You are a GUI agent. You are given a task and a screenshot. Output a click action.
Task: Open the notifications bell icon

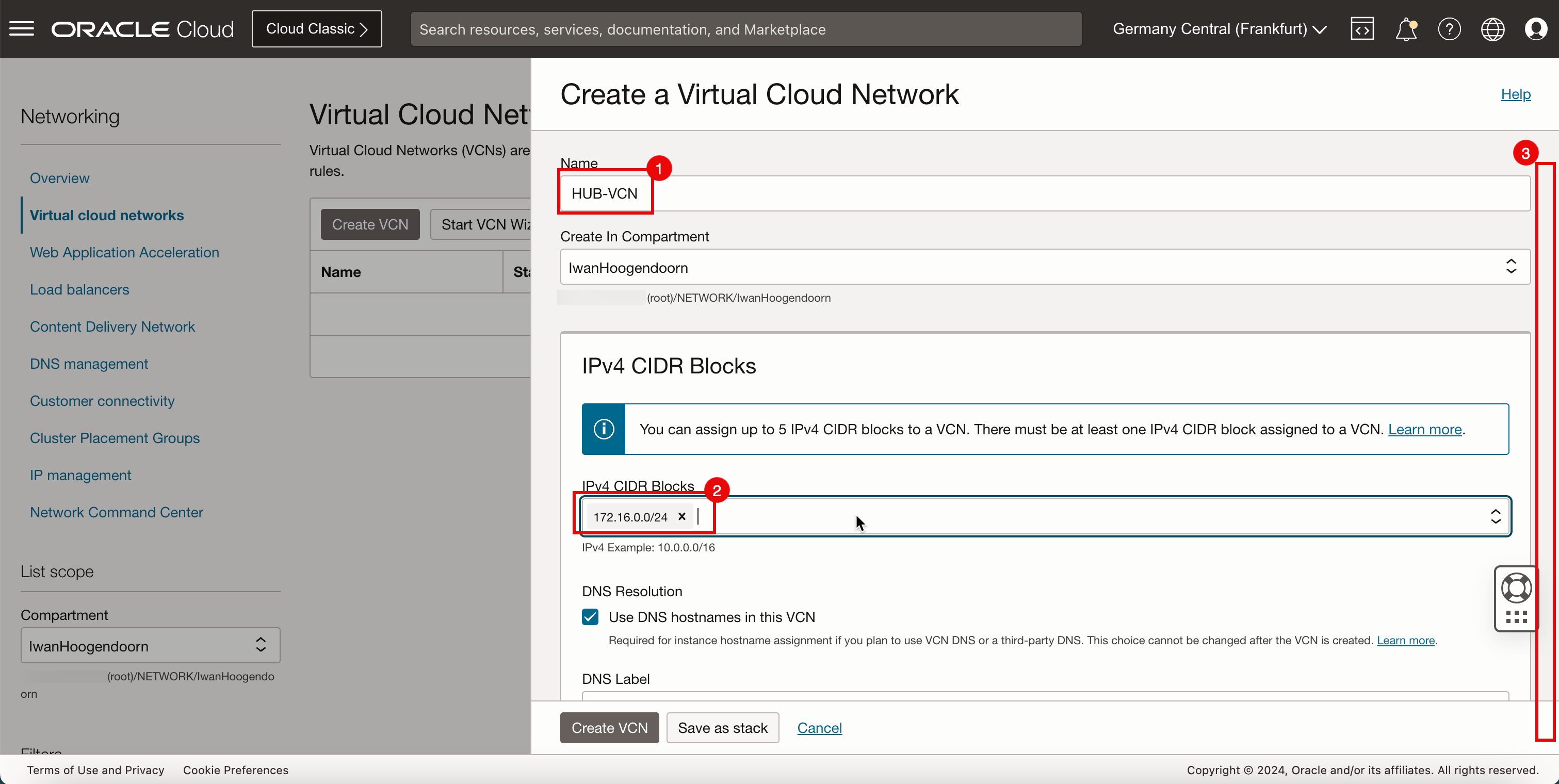pyautogui.click(x=1406, y=29)
